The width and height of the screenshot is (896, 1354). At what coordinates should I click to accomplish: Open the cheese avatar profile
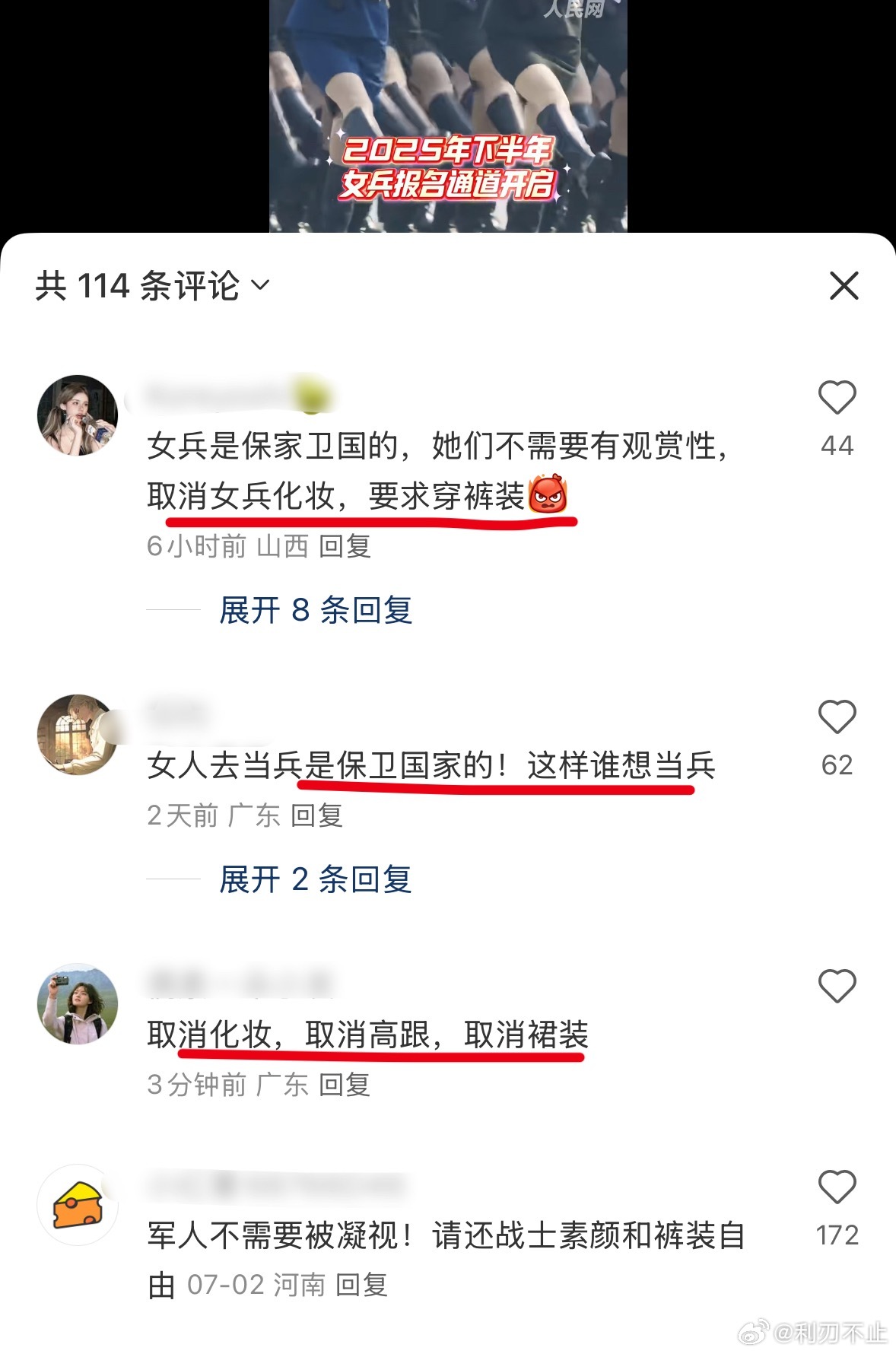coord(78,1205)
